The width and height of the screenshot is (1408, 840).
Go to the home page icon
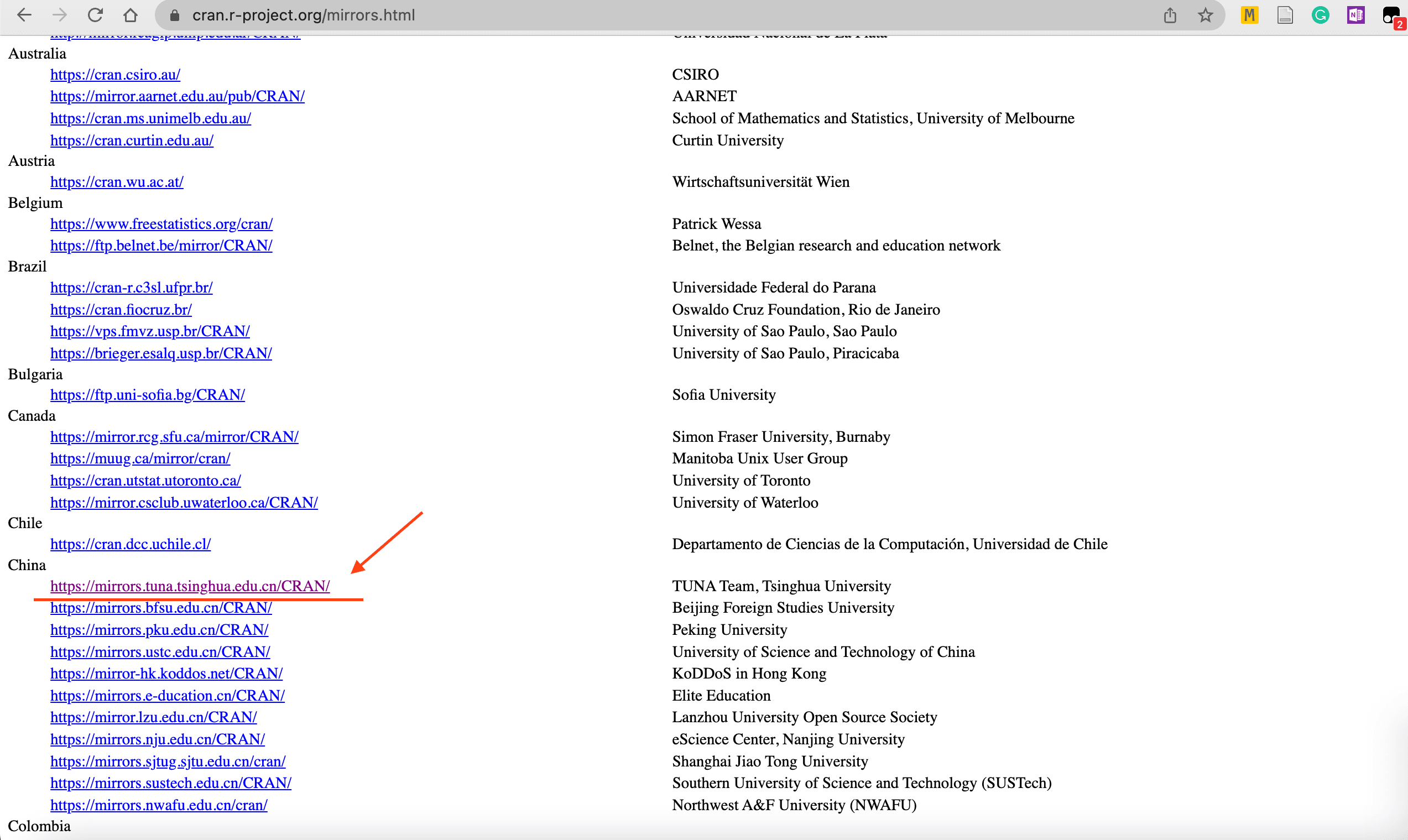130,15
